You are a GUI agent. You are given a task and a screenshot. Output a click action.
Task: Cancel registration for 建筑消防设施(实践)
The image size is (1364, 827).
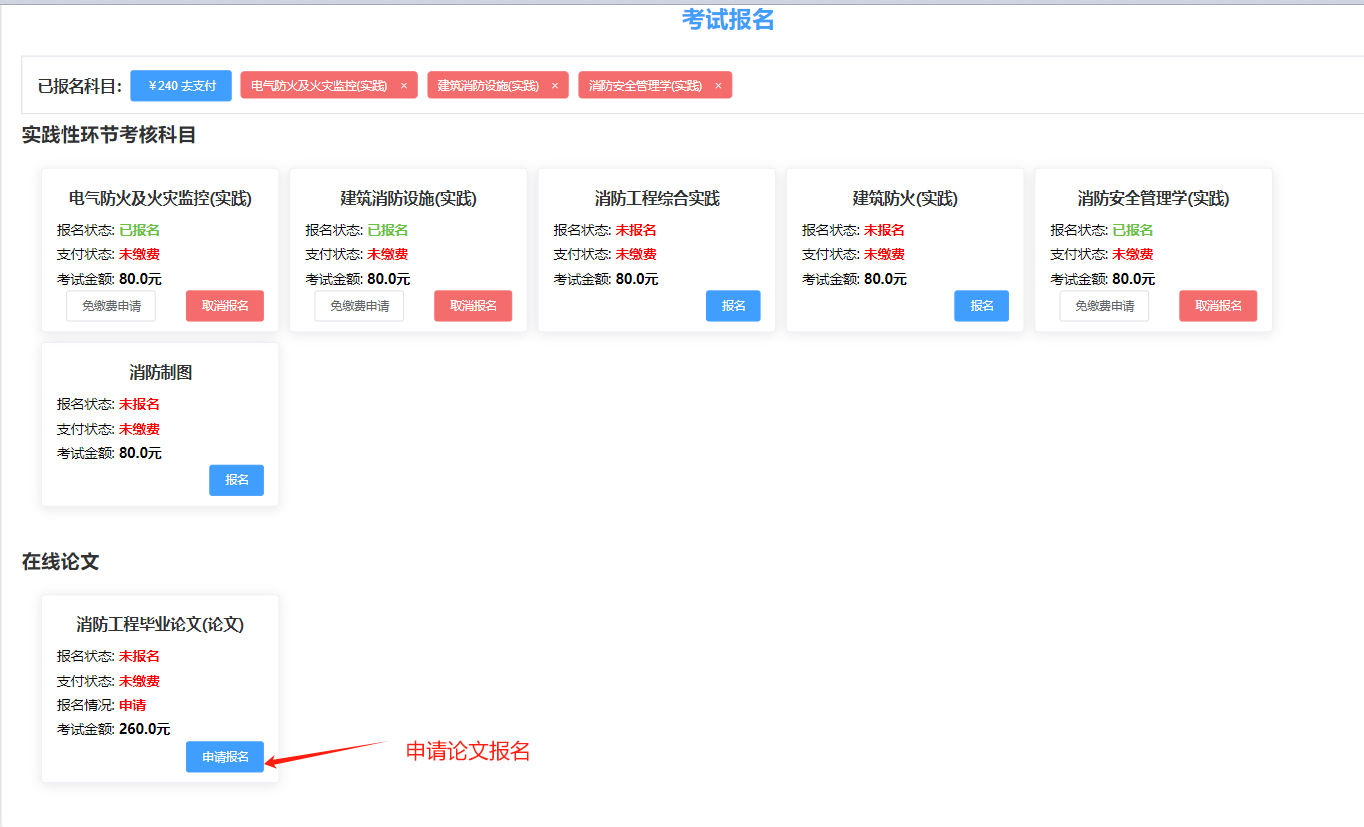(473, 306)
